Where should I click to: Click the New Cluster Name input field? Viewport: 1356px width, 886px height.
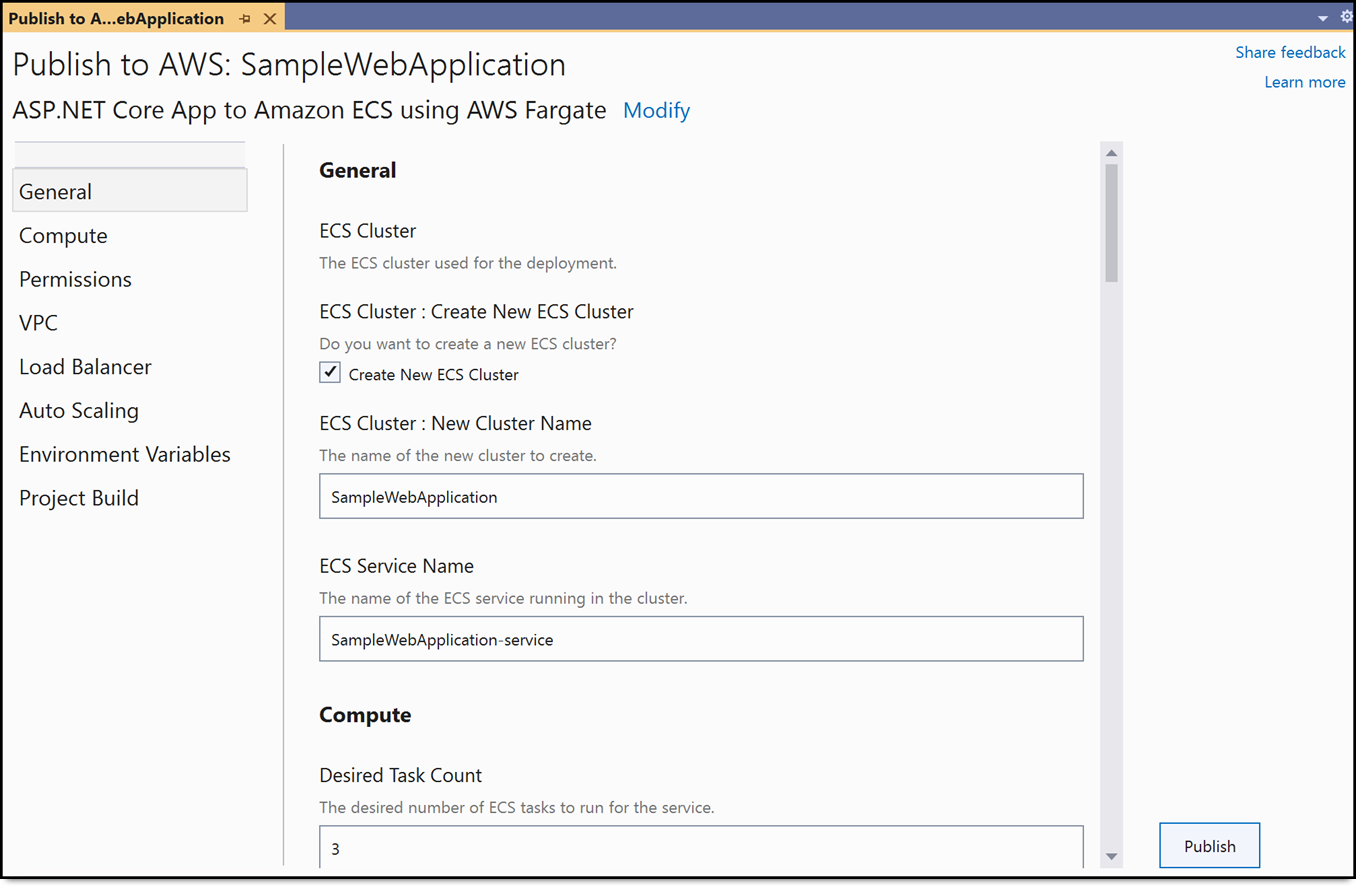[701, 496]
